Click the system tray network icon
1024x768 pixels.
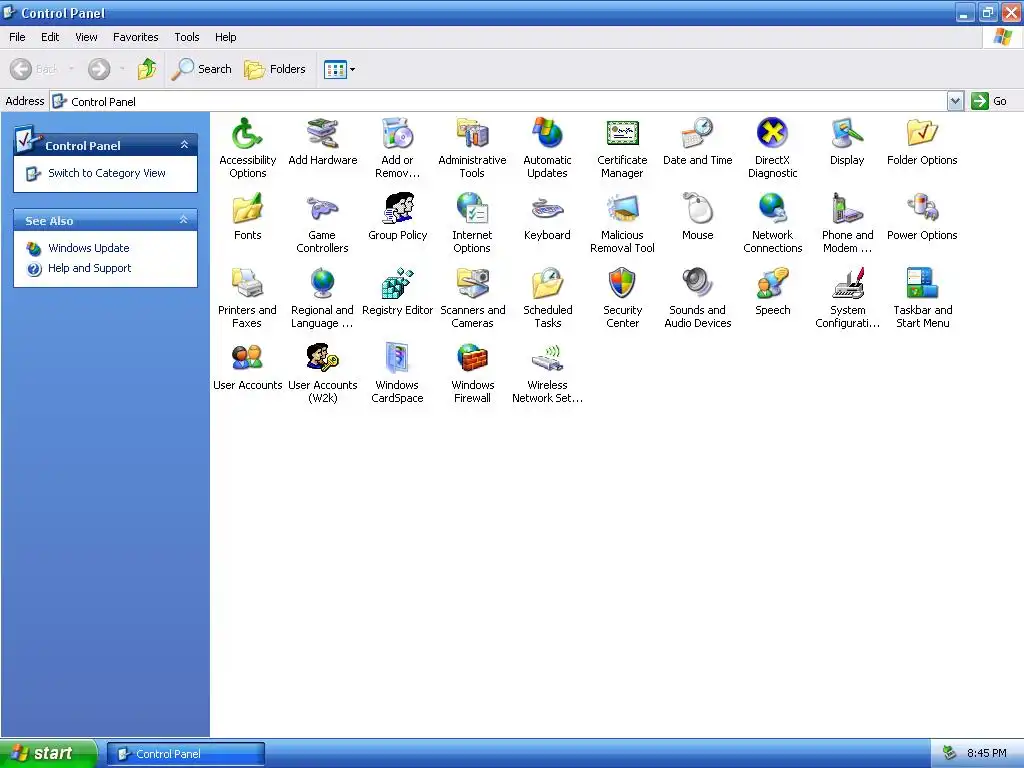950,754
